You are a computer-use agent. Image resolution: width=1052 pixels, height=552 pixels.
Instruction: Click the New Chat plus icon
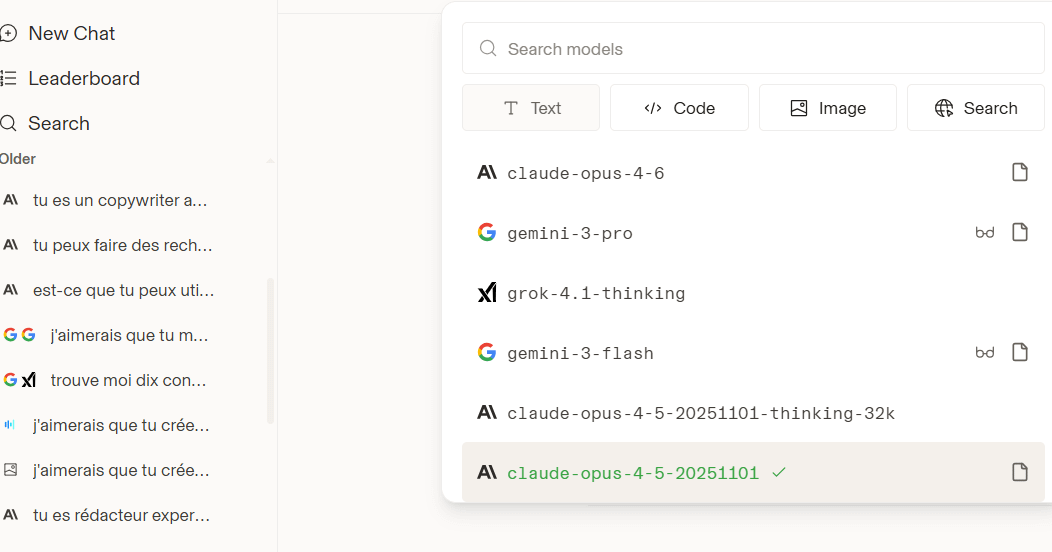[x=8, y=34]
